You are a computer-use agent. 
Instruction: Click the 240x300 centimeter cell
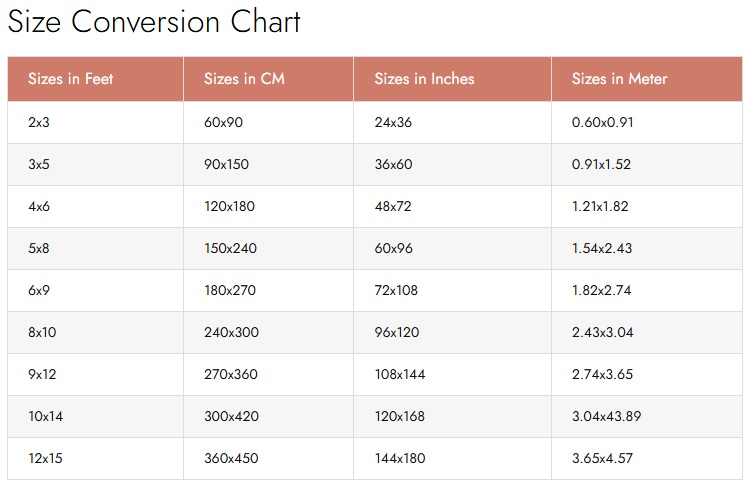click(268, 332)
